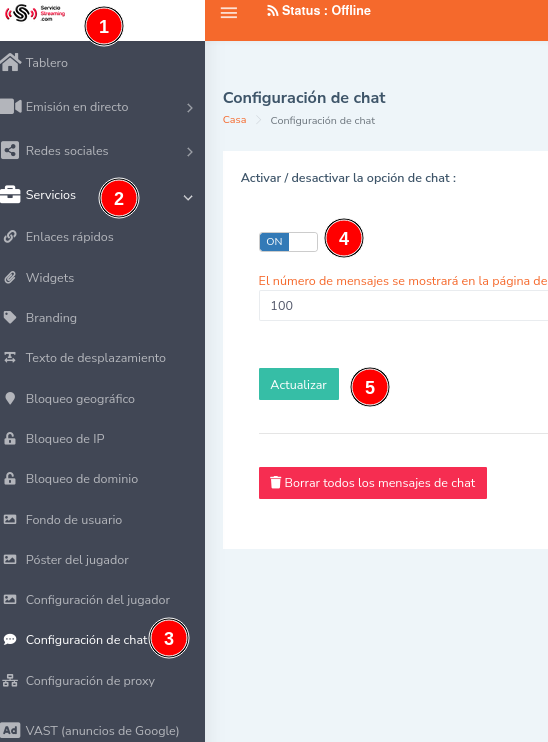Click the paperclip icon beside Widgets
The height and width of the screenshot is (742, 548).
(x=10, y=277)
